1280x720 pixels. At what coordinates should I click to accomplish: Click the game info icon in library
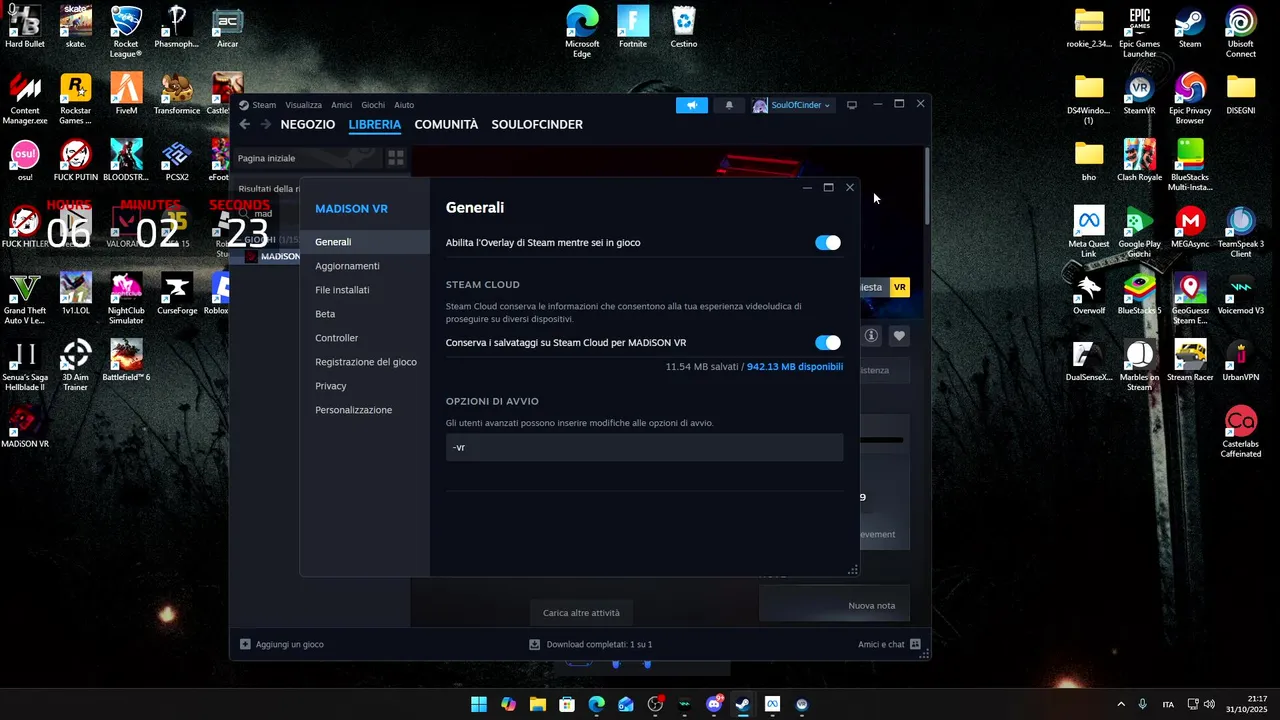click(x=871, y=336)
